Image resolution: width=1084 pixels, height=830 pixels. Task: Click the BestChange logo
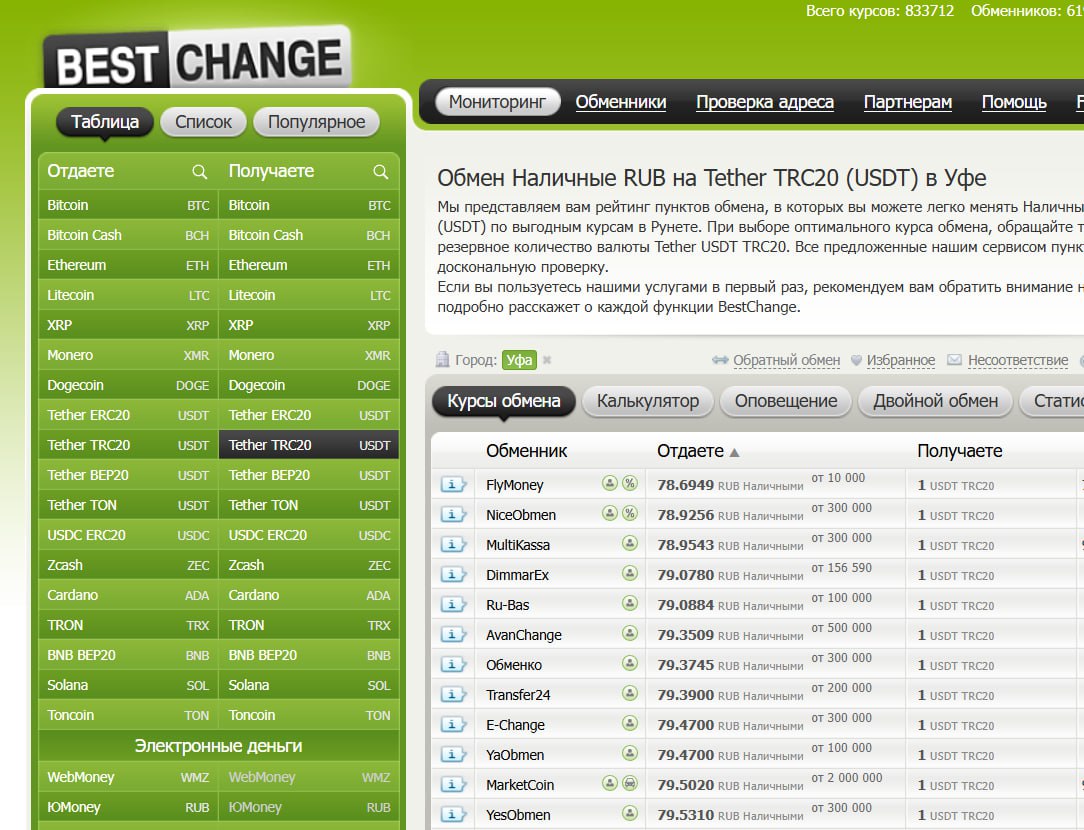(197, 60)
